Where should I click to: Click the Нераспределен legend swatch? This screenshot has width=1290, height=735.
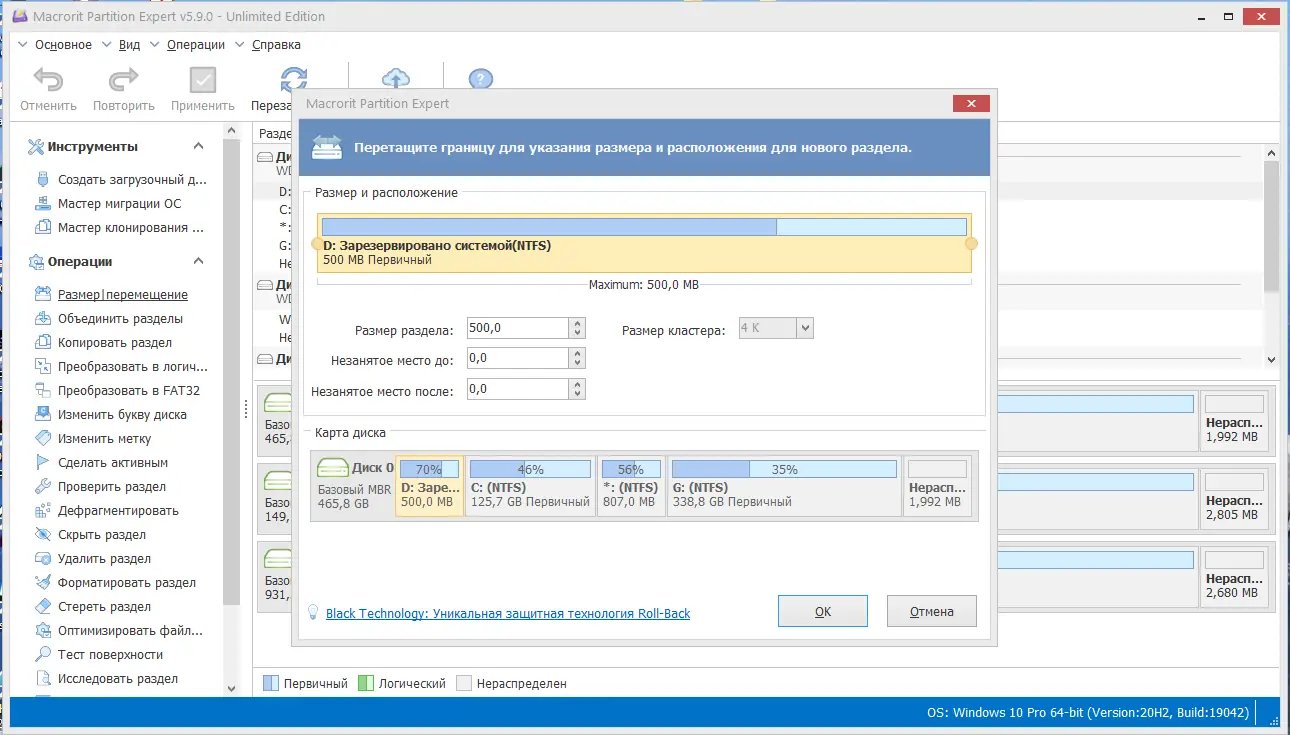464,684
